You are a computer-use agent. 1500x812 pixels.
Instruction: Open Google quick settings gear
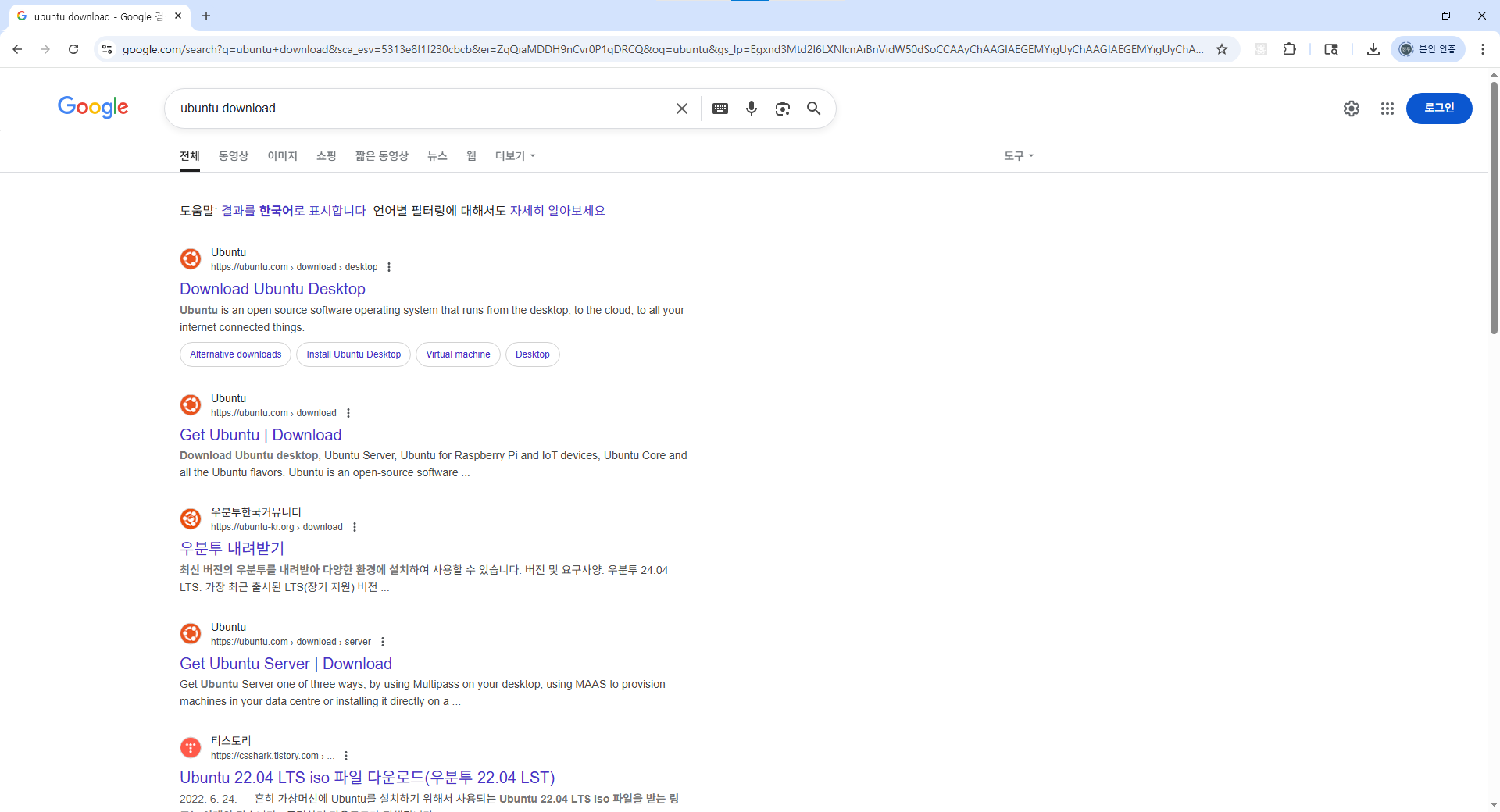(x=1352, y=109)
